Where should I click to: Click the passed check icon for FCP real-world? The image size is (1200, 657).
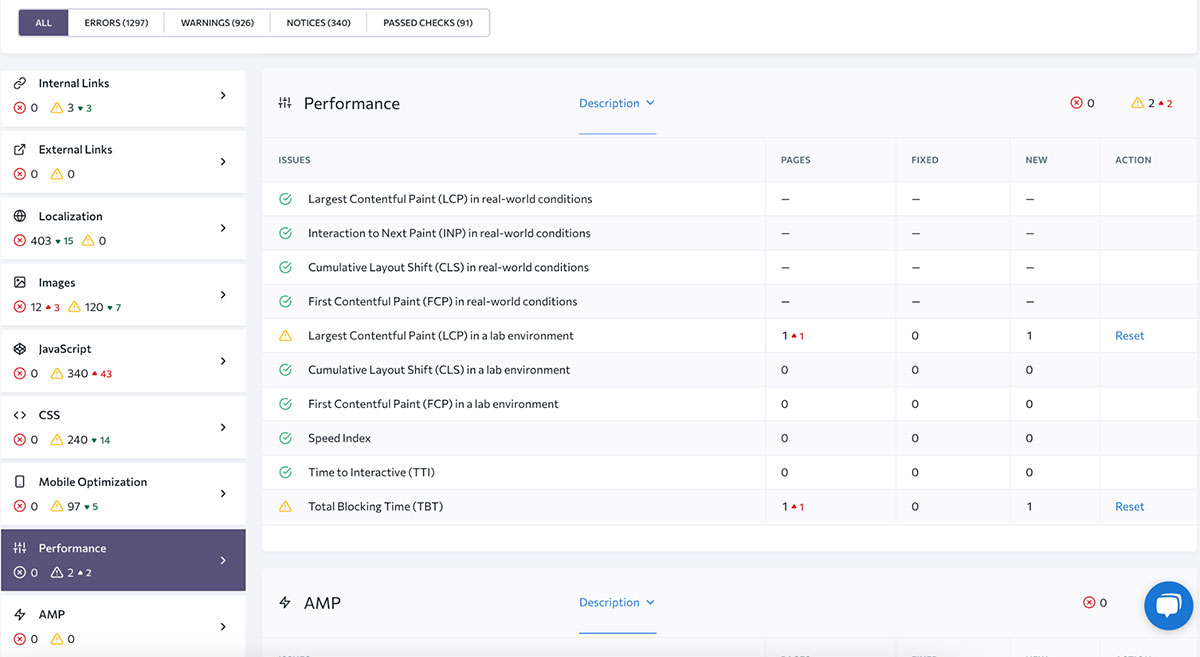point(285,301)
